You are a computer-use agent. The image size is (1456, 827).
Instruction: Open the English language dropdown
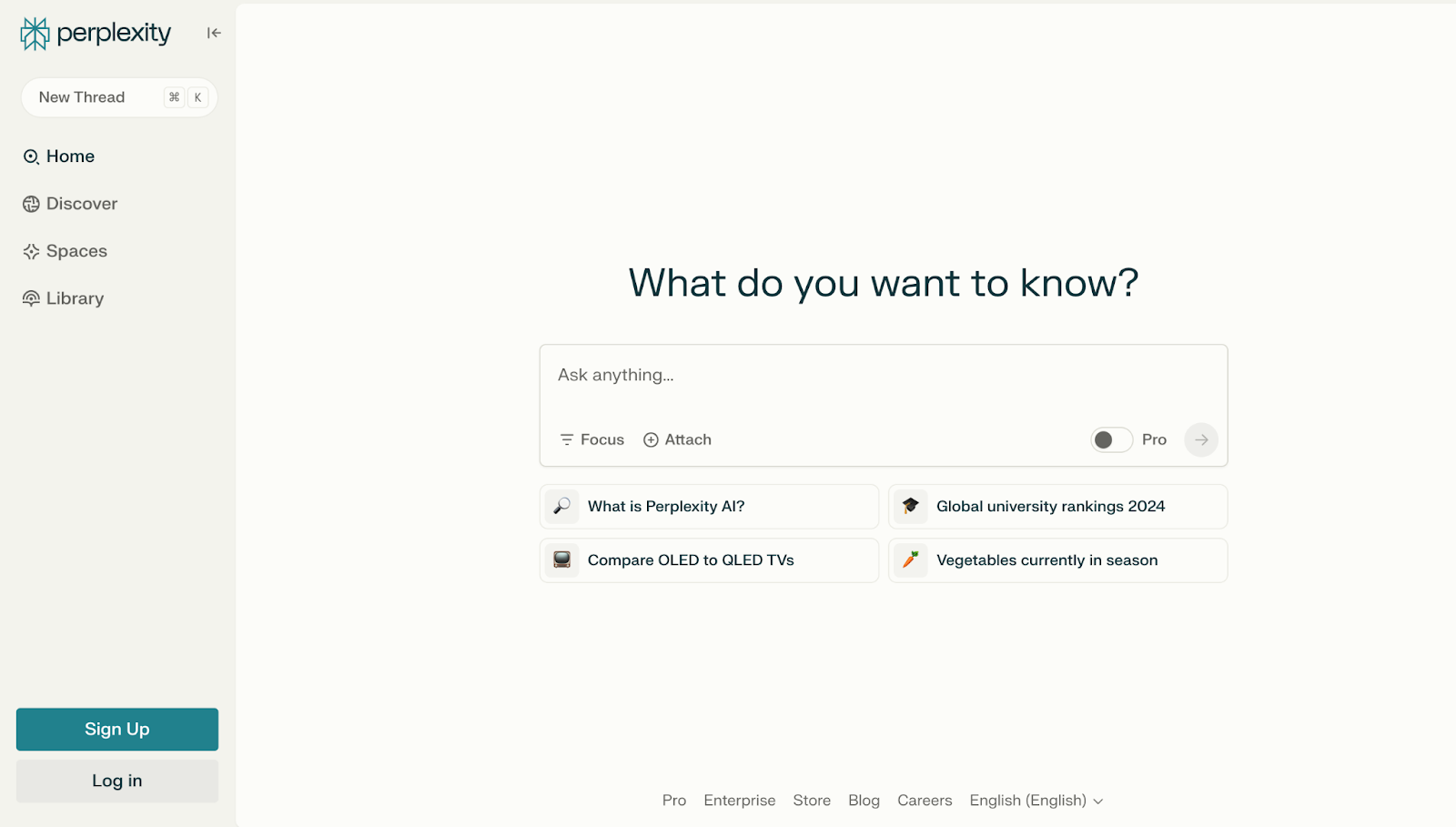tap(1036, 801)
